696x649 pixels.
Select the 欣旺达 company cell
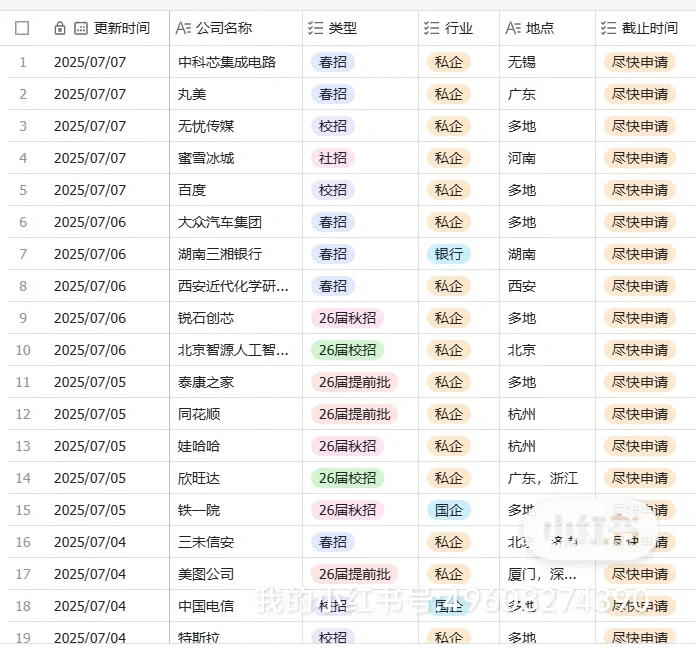coord(236,477)
